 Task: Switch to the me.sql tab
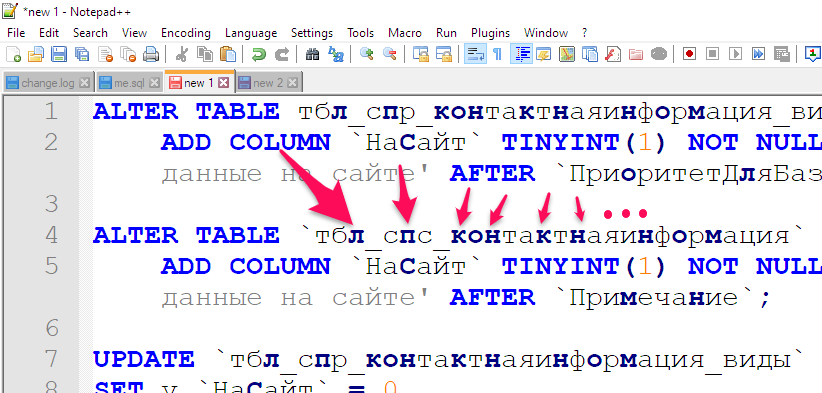[x=128, y=83]
